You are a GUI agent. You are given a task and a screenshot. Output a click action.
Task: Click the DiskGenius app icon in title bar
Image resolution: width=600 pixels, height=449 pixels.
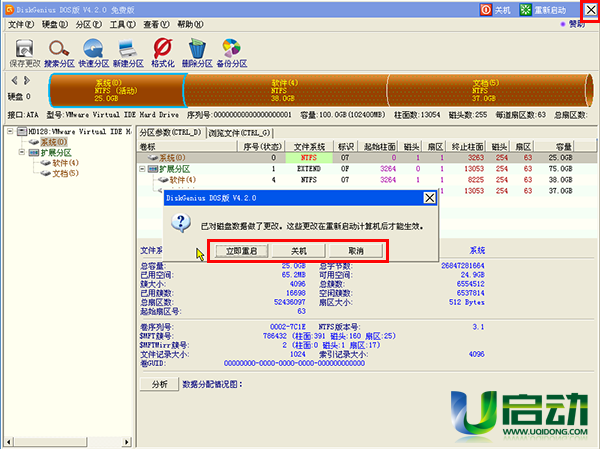click(x=10, y=10)
